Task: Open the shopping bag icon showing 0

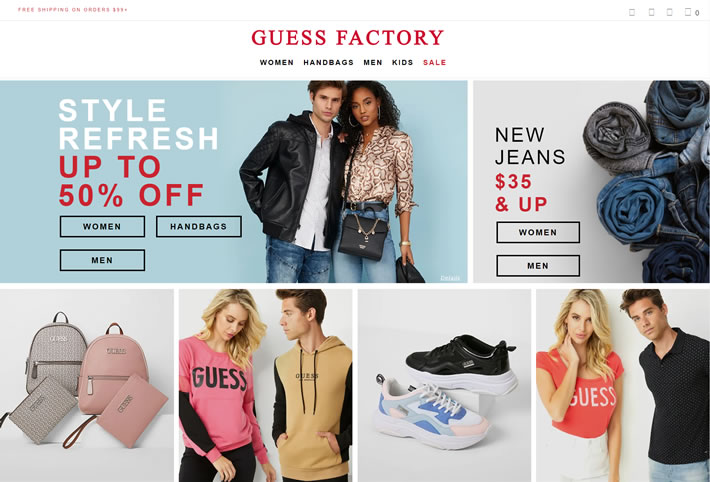Action: 691,12
